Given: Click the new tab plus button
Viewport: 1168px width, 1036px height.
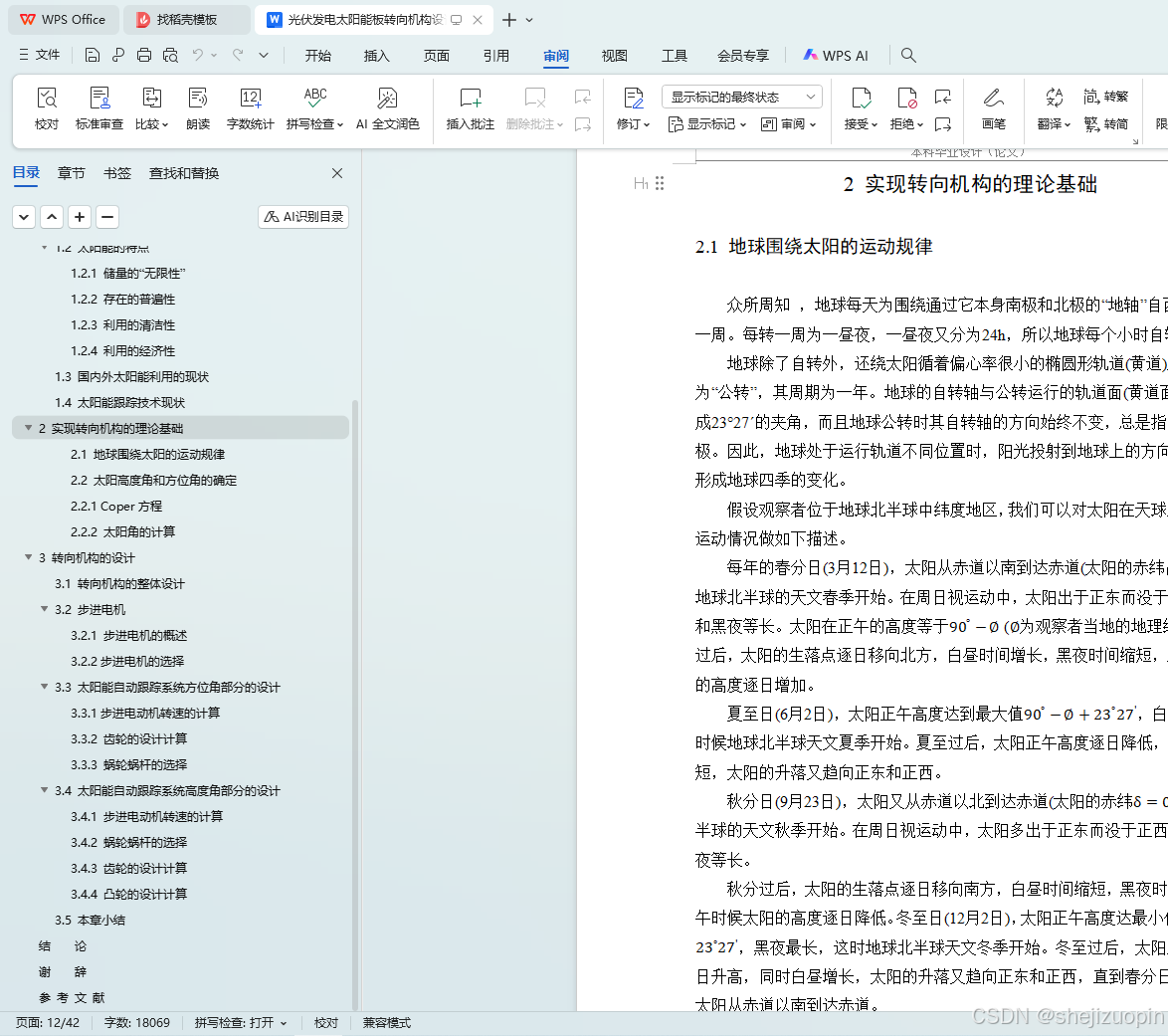Looking at the screenshot, I should [509, 20].
